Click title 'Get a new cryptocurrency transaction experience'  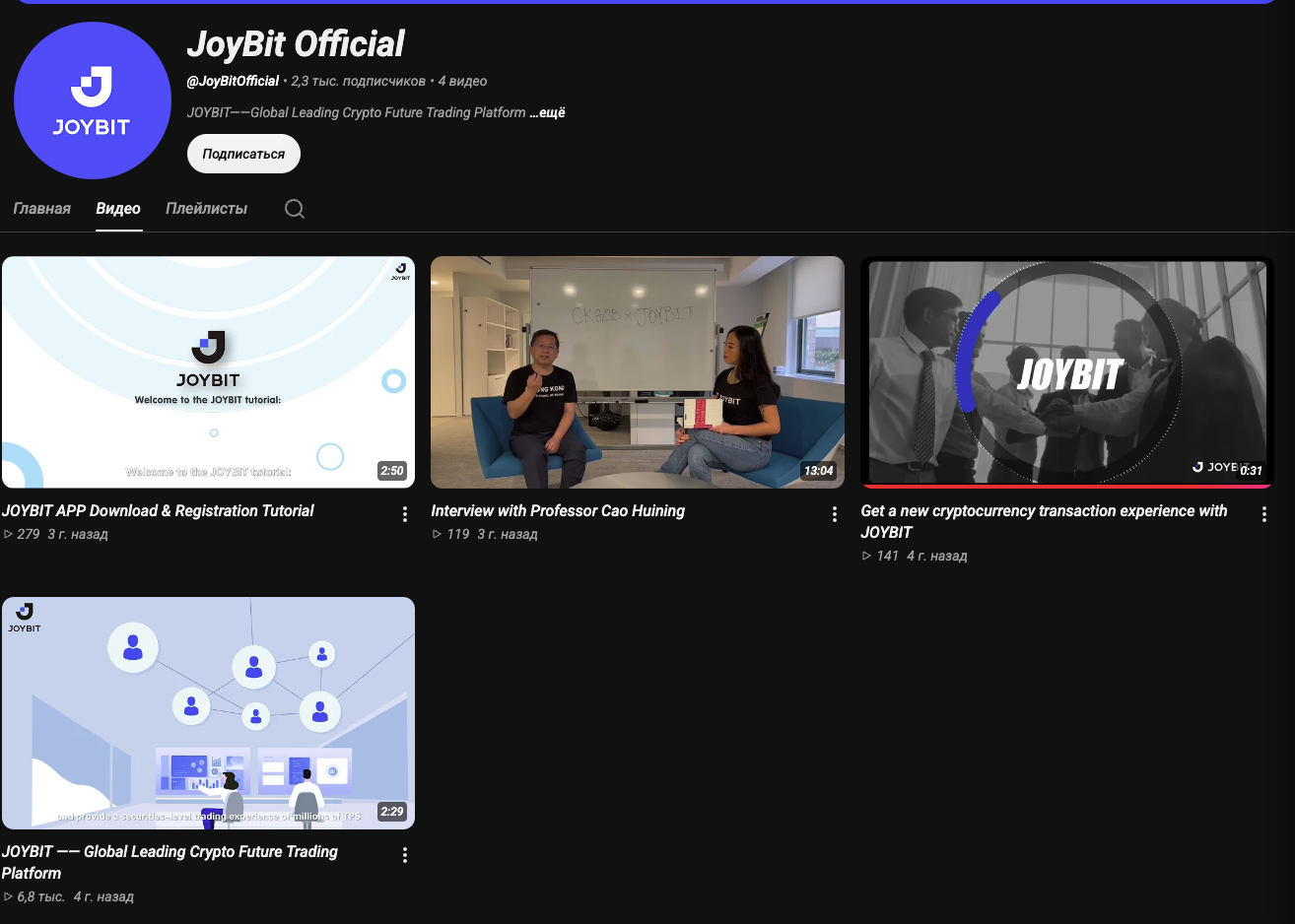1044,522
